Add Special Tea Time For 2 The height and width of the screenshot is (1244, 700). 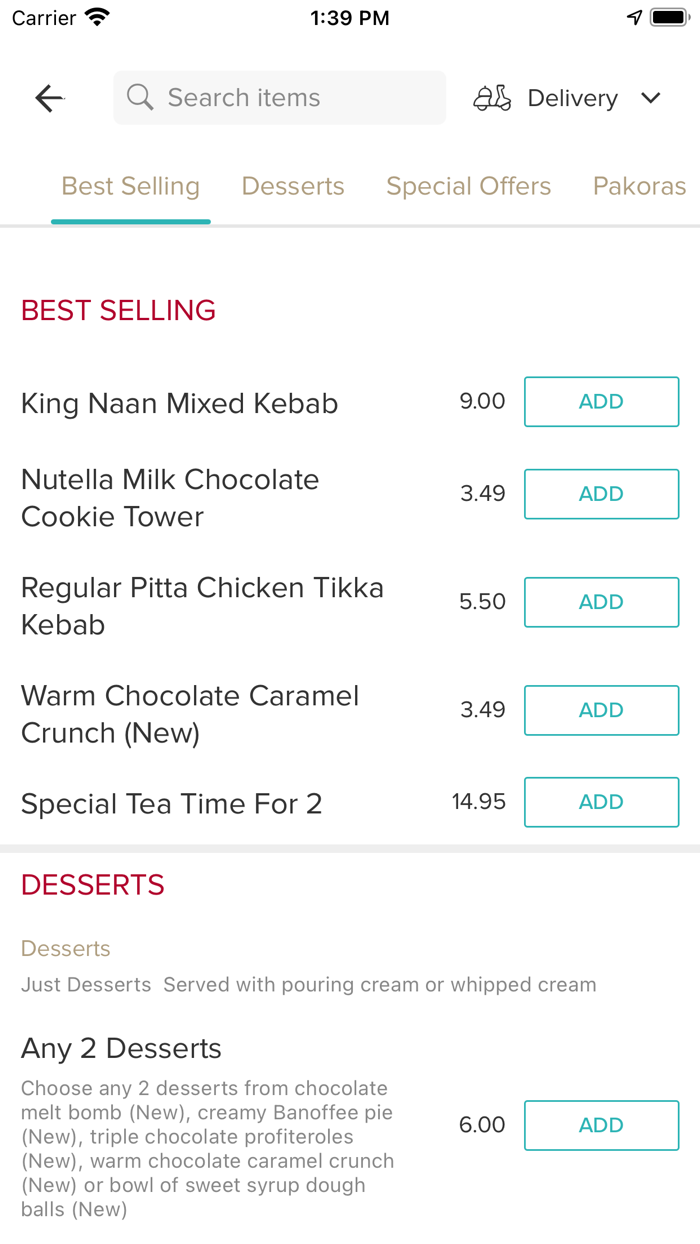point(601,802)
